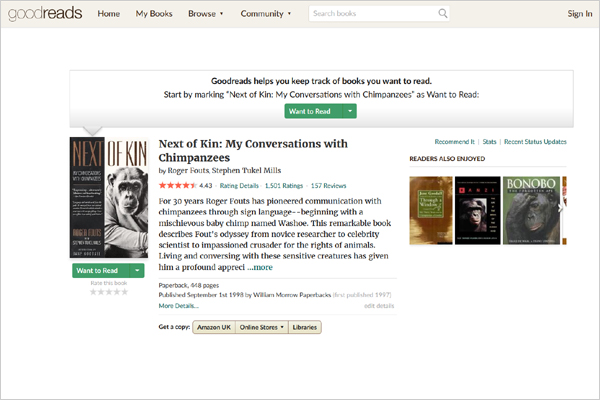Expand the Browse menu
This screenshot has height=400, width=600.
205,13
